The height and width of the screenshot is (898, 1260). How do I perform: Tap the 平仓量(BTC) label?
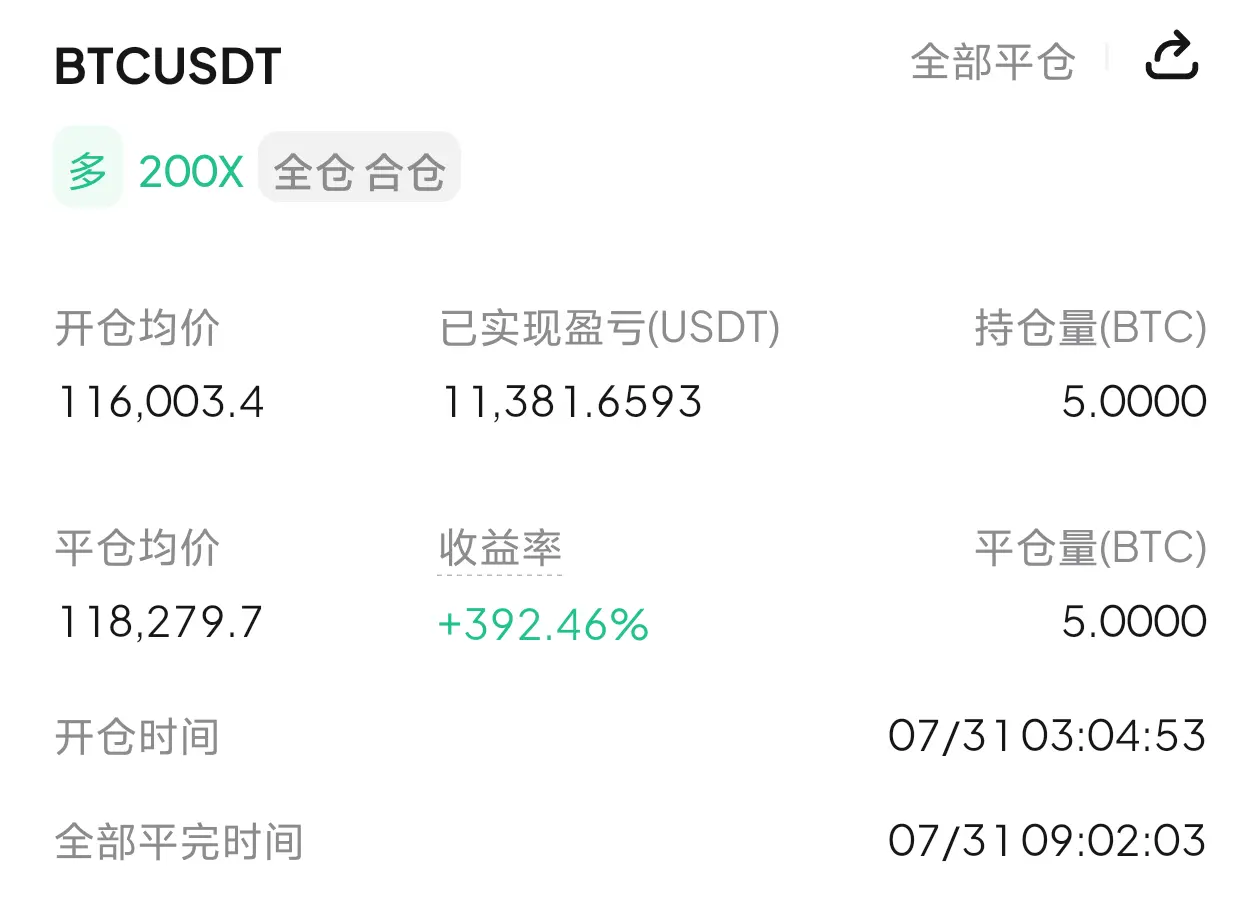point(1091,548)
